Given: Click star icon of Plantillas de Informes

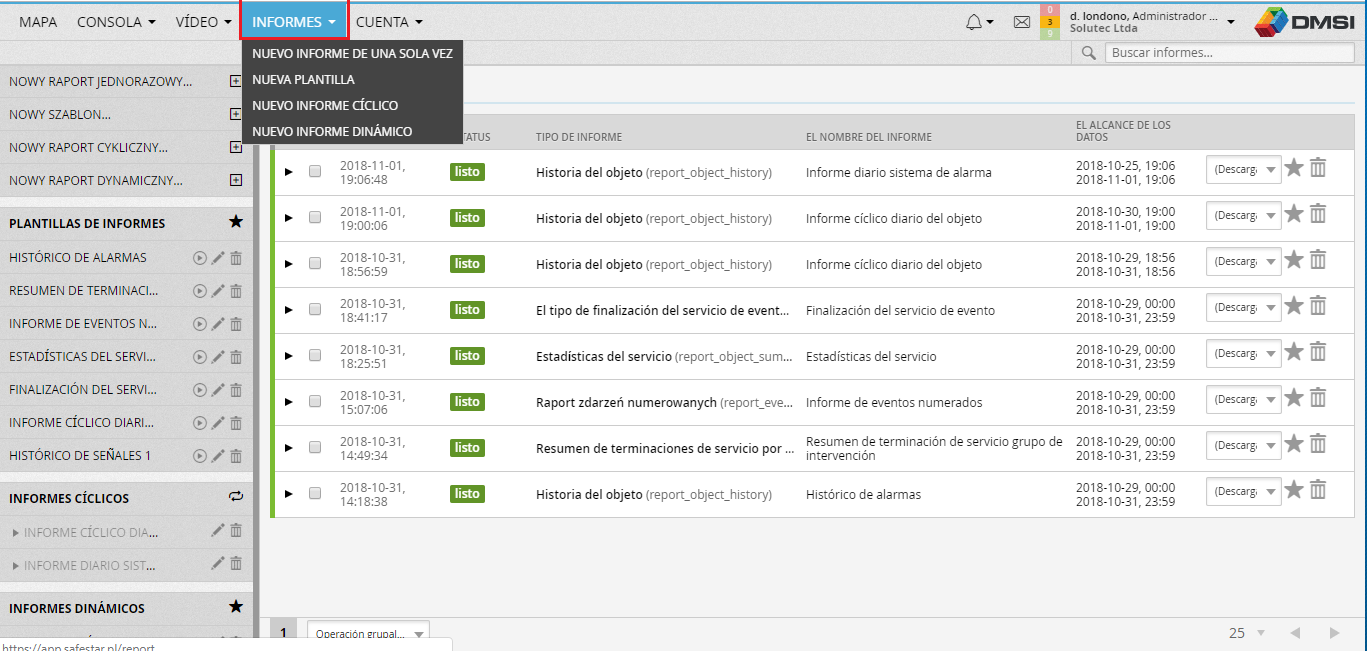Looking at the screenshot, I should coord(236,222).
